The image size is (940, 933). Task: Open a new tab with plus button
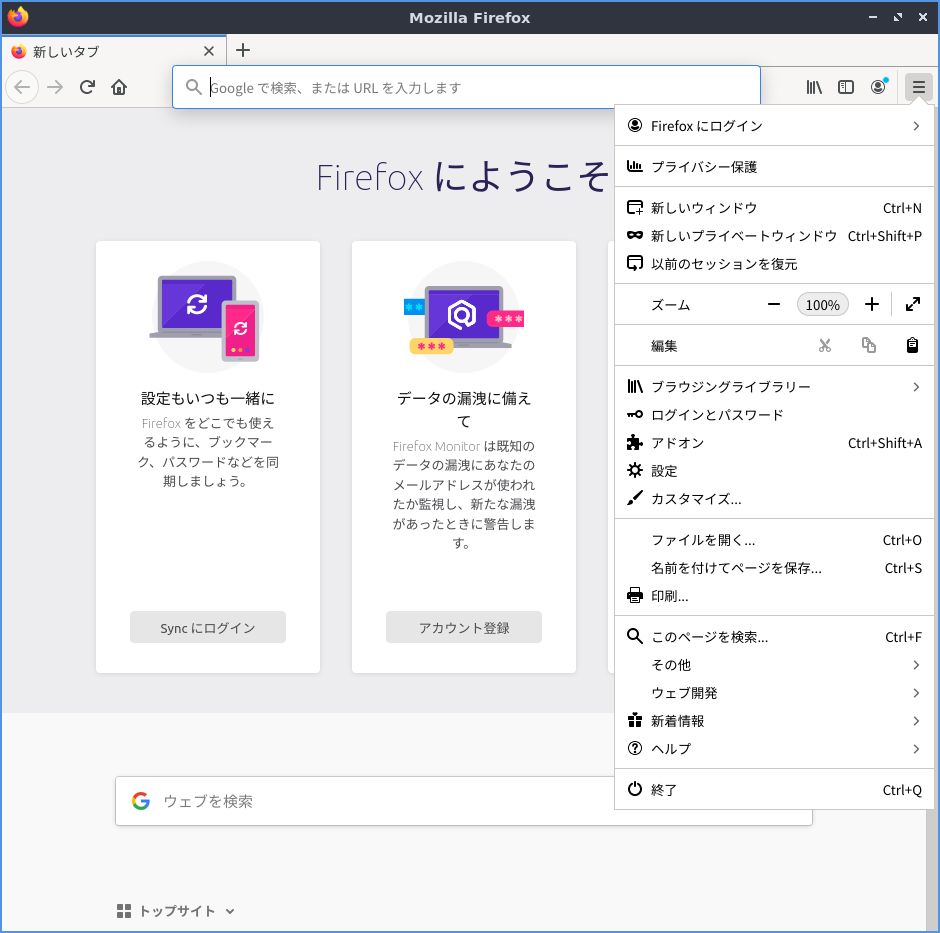(243, 50)
